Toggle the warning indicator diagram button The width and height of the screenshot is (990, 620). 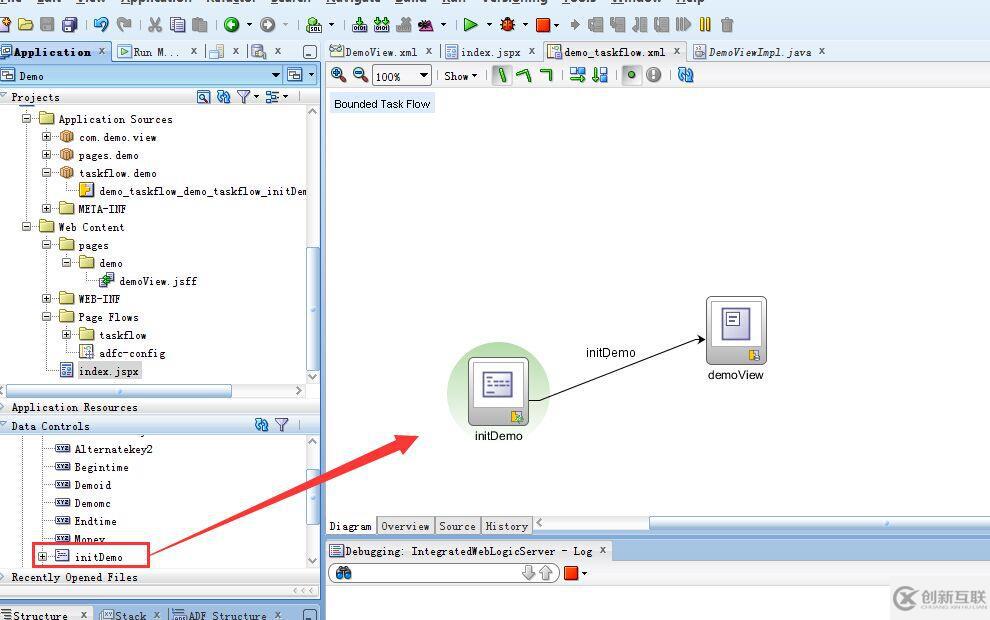pos(653,75)
